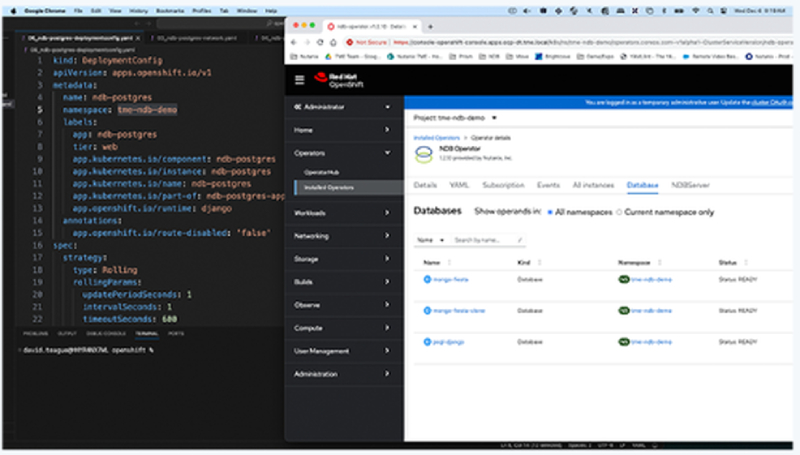This screenshot has width=800, height=455.
Task: Switch to the All instances tab
Action: pyautogui.click(x=593, y=185)
